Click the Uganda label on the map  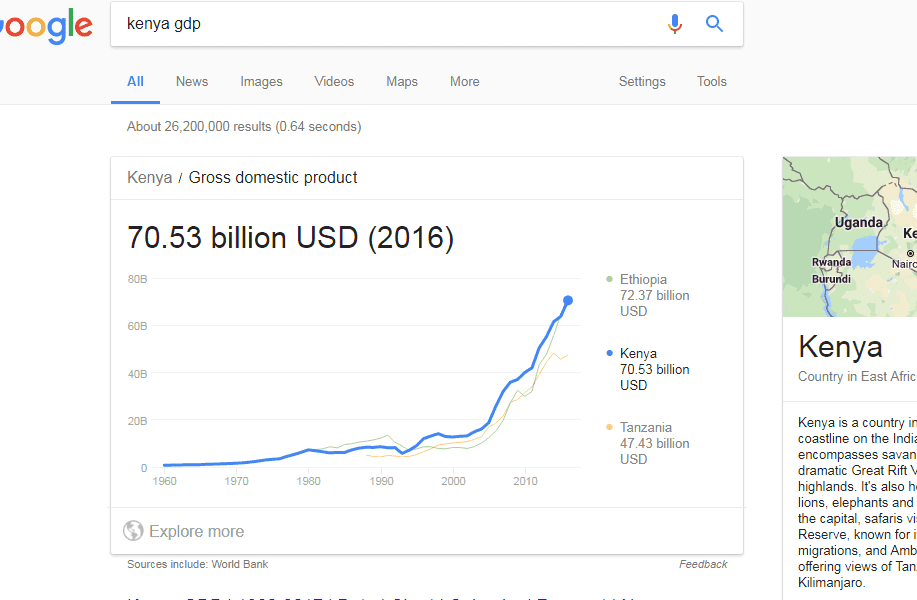859,222
